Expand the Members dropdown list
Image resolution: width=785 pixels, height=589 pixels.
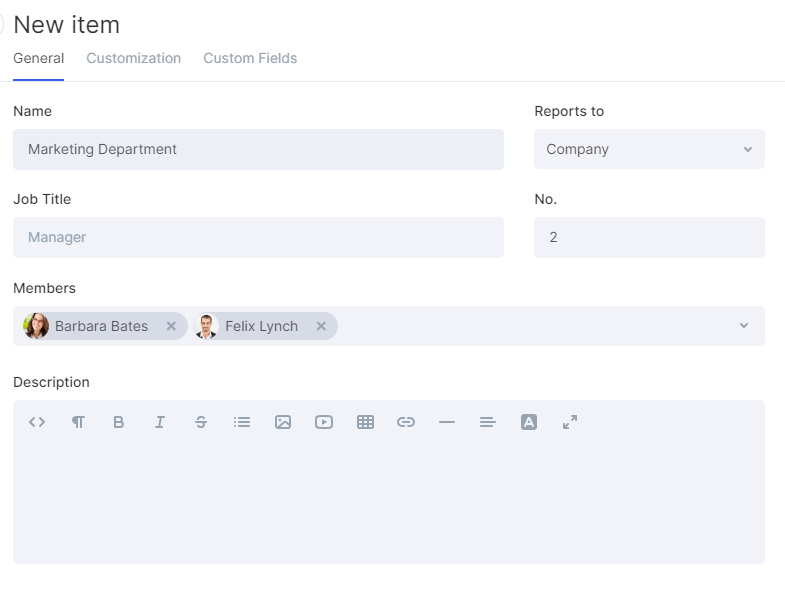tap(744, 326)
